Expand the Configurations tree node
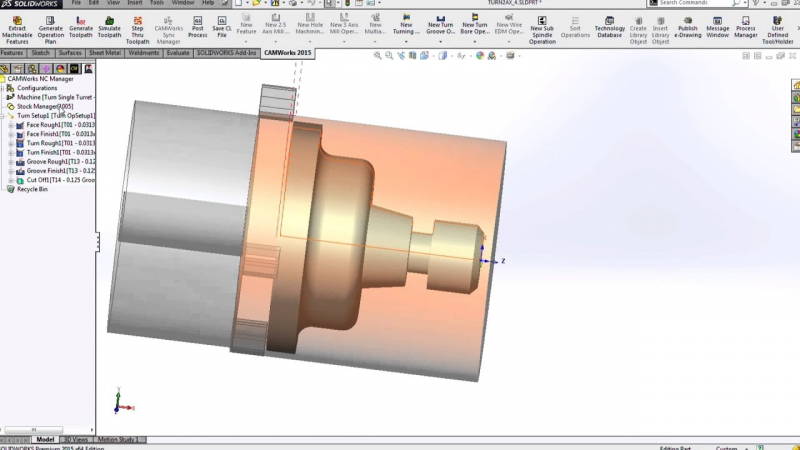This screenshot has width=800, height=450. pyautogui.click(x=3, y=88)
